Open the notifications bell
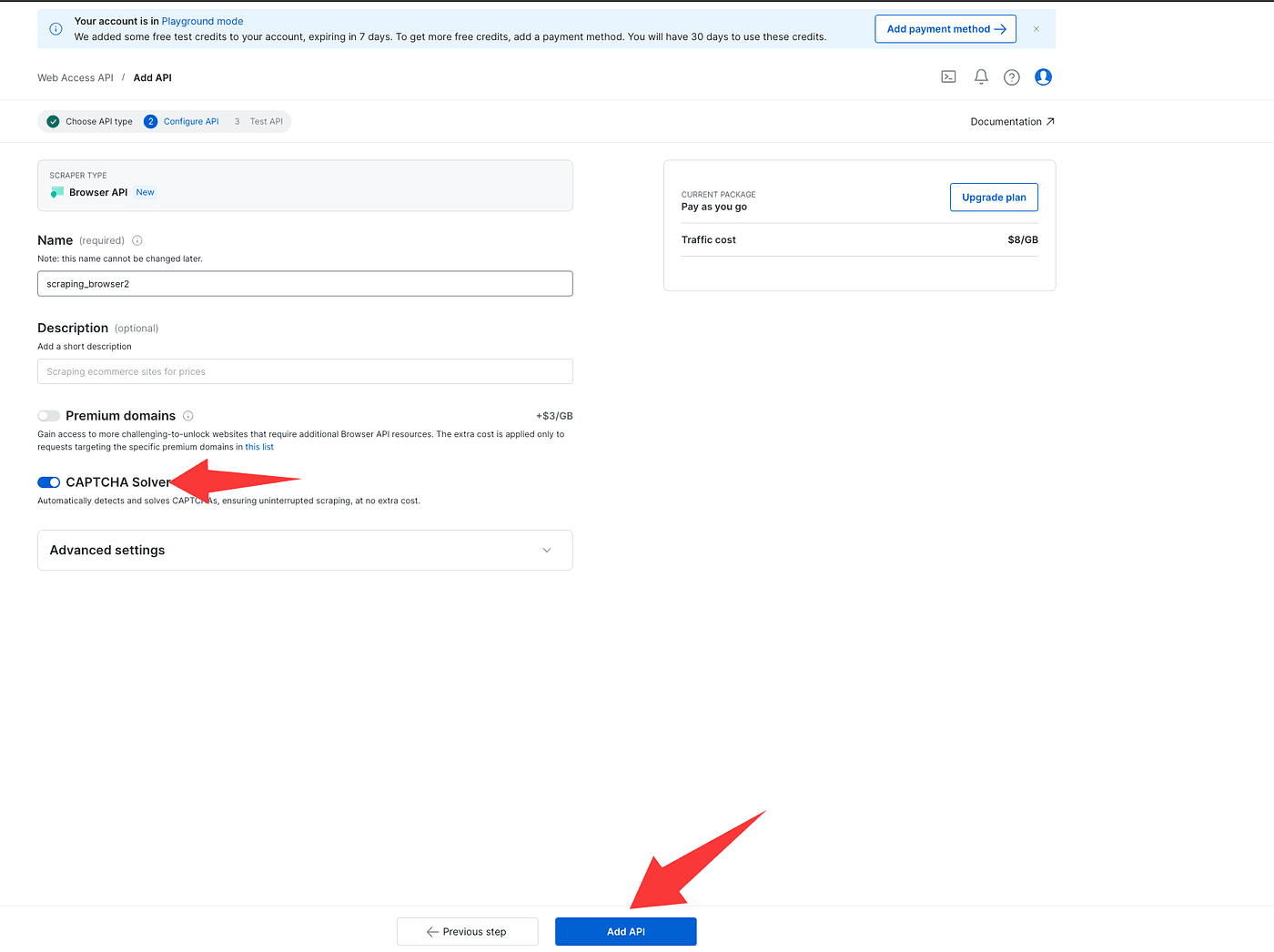This screenshot has width=1274, height=952. click(x=981, y=77)
